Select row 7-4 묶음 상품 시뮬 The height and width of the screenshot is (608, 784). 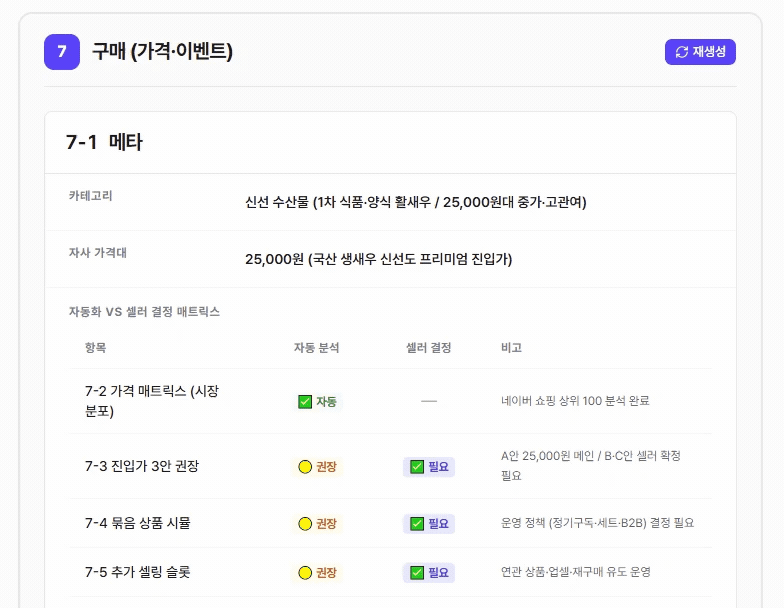click(390, 523)
